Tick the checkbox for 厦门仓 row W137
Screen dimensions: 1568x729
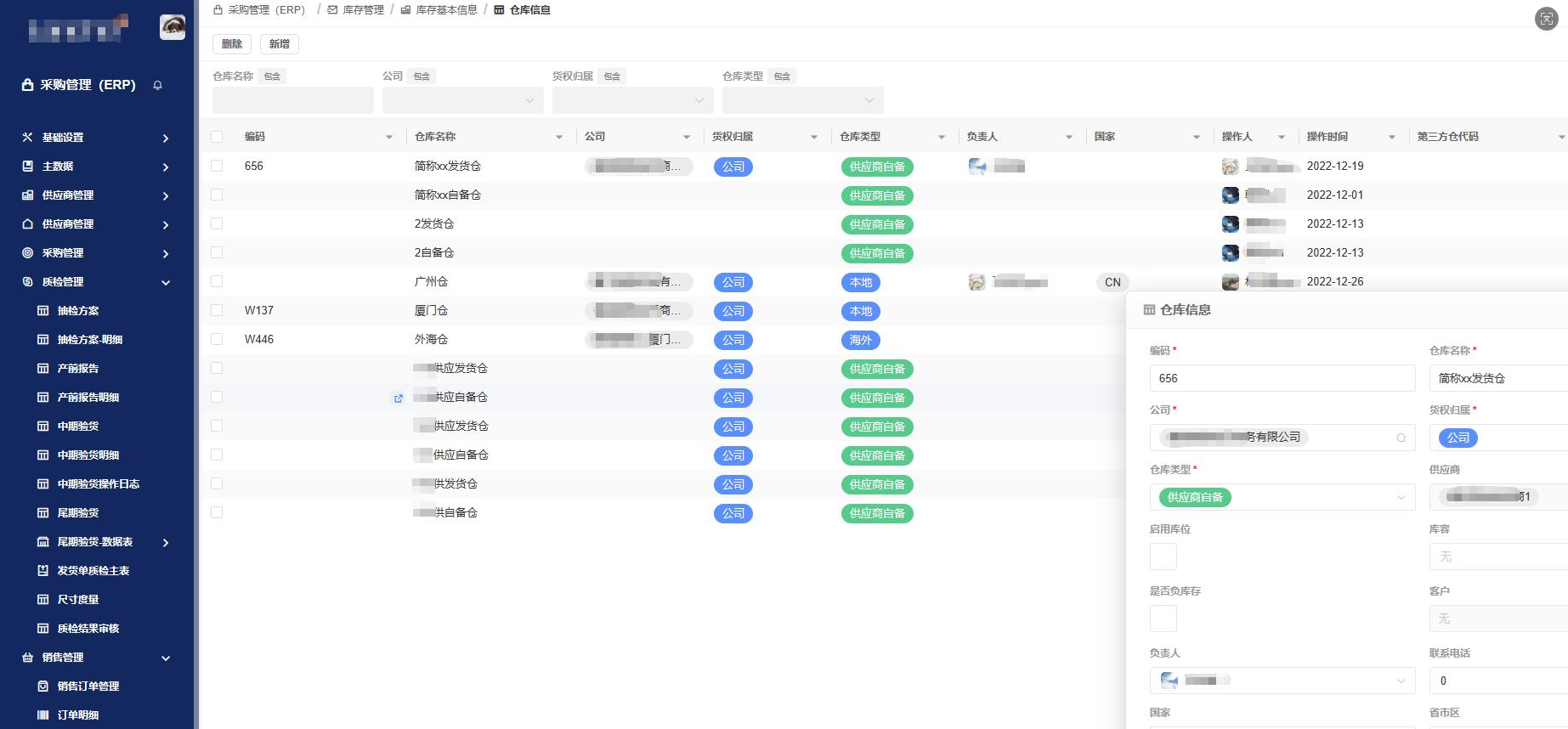[217, 311]
